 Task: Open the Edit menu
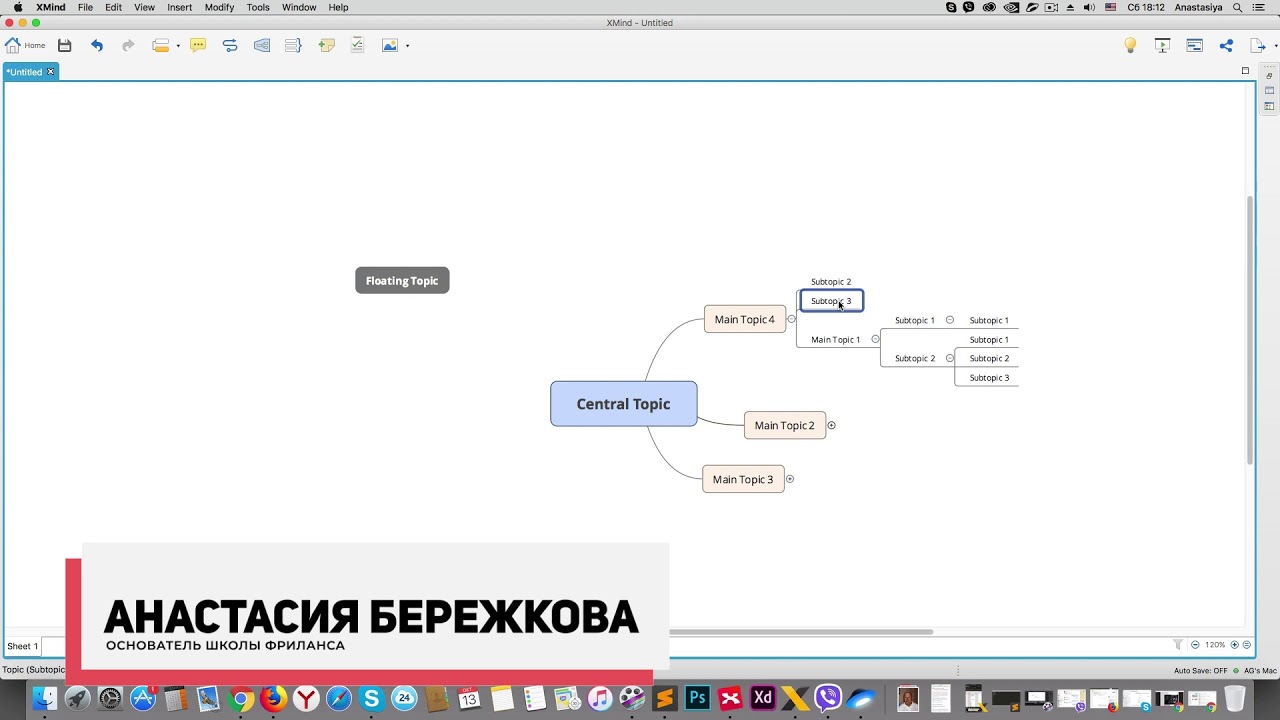[x=114, y=7]
